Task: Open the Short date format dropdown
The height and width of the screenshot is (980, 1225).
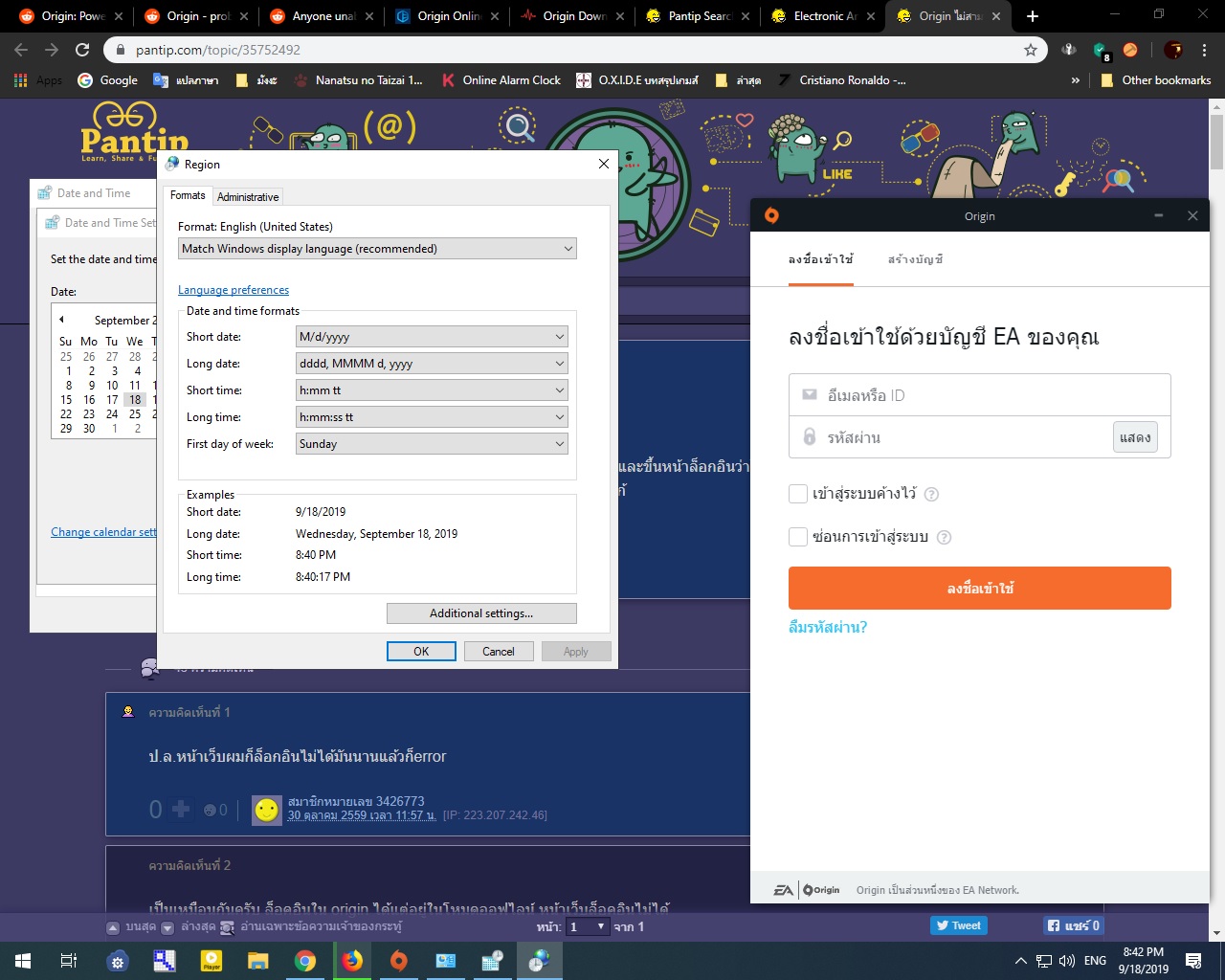Action: point(432,337)
